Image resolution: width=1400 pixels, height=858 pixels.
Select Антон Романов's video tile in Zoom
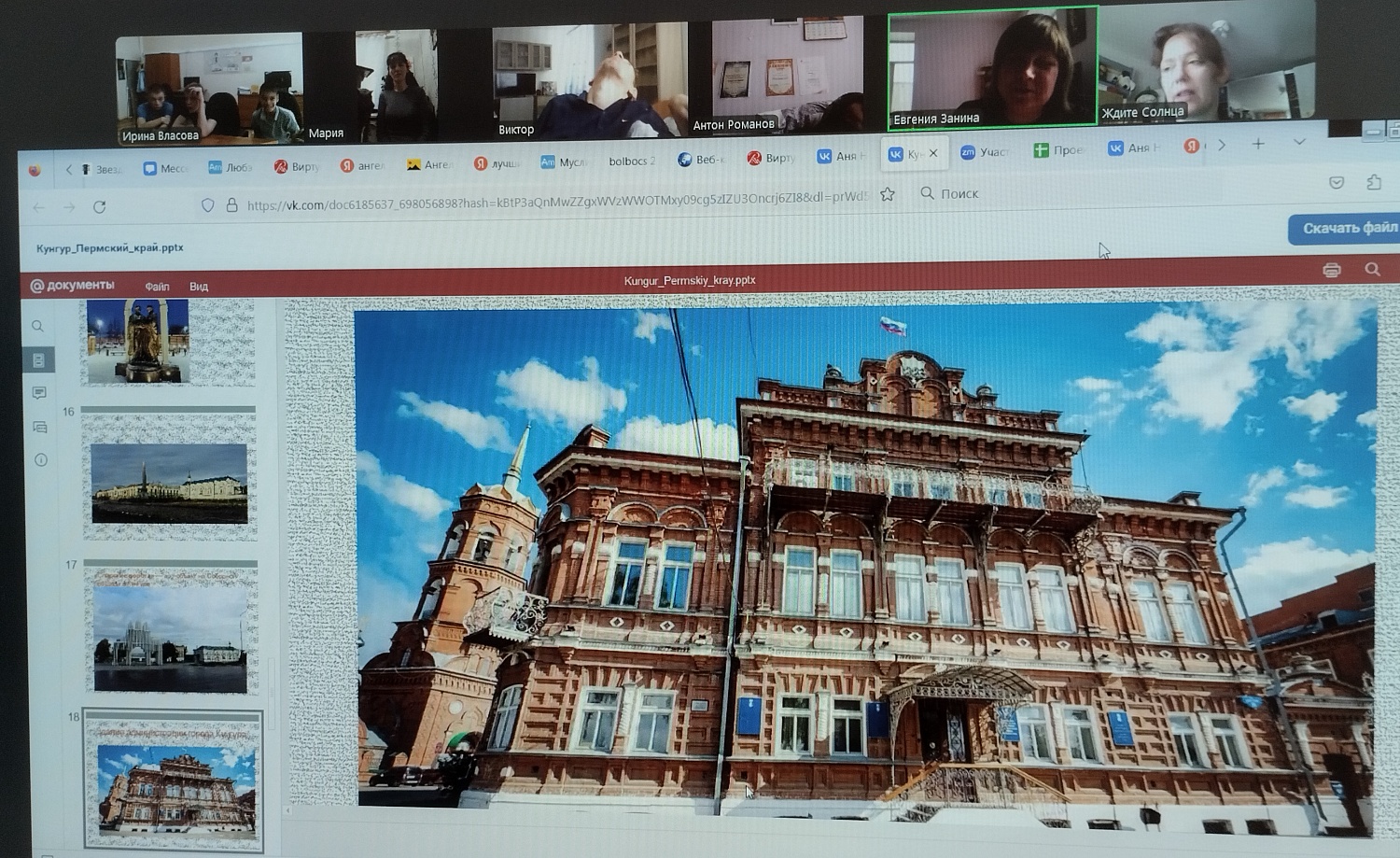click(789, 77)
